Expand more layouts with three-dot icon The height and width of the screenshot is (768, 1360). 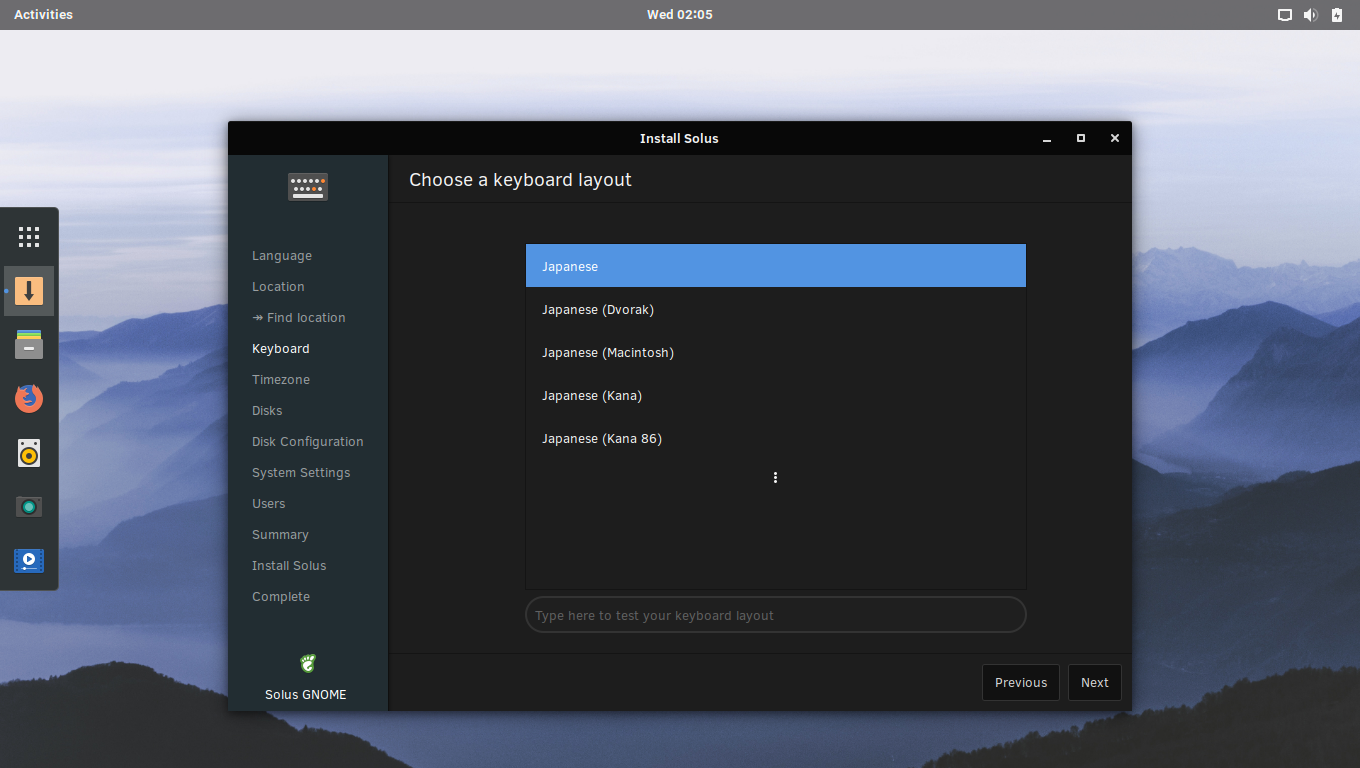point(775,478)
